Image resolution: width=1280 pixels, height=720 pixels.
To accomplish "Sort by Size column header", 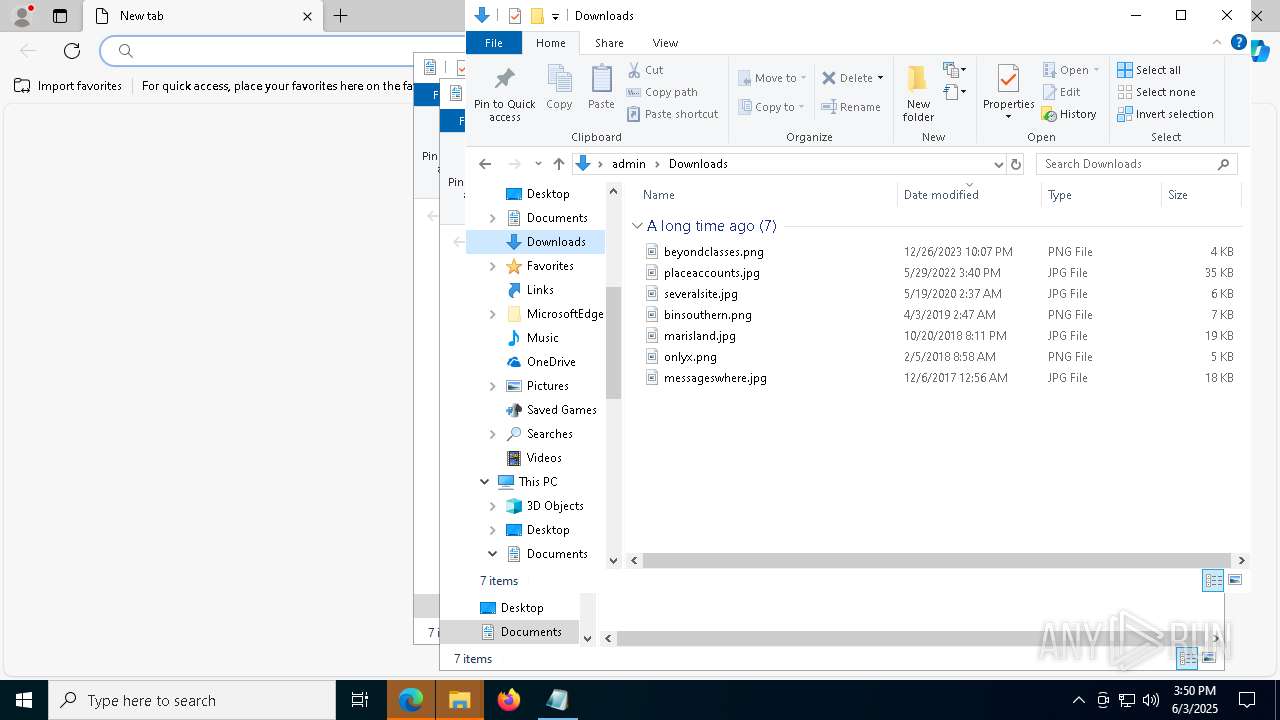I will (x=1201, y=195).
